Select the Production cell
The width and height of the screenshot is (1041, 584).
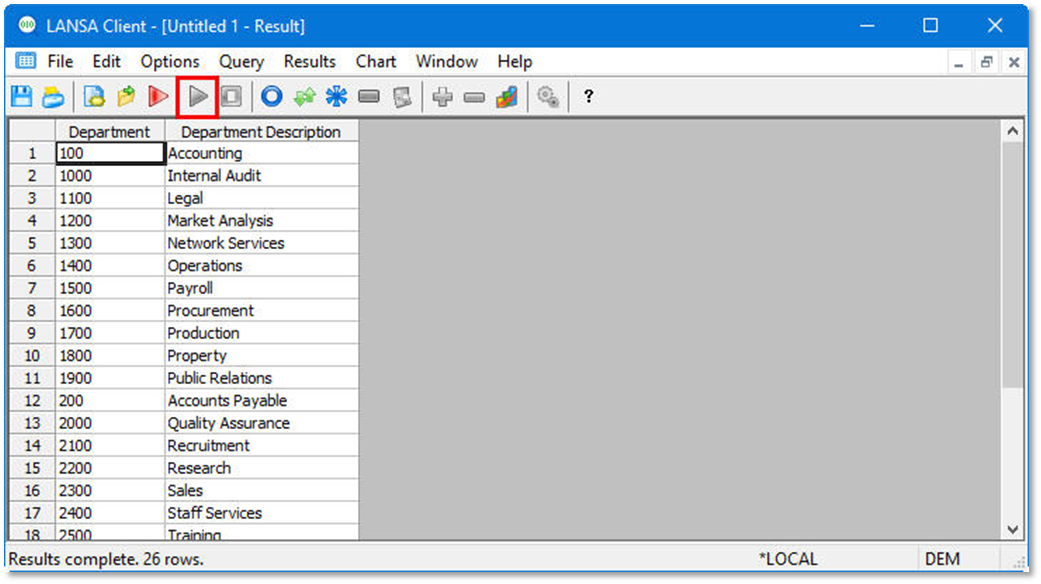click(261, 333)
